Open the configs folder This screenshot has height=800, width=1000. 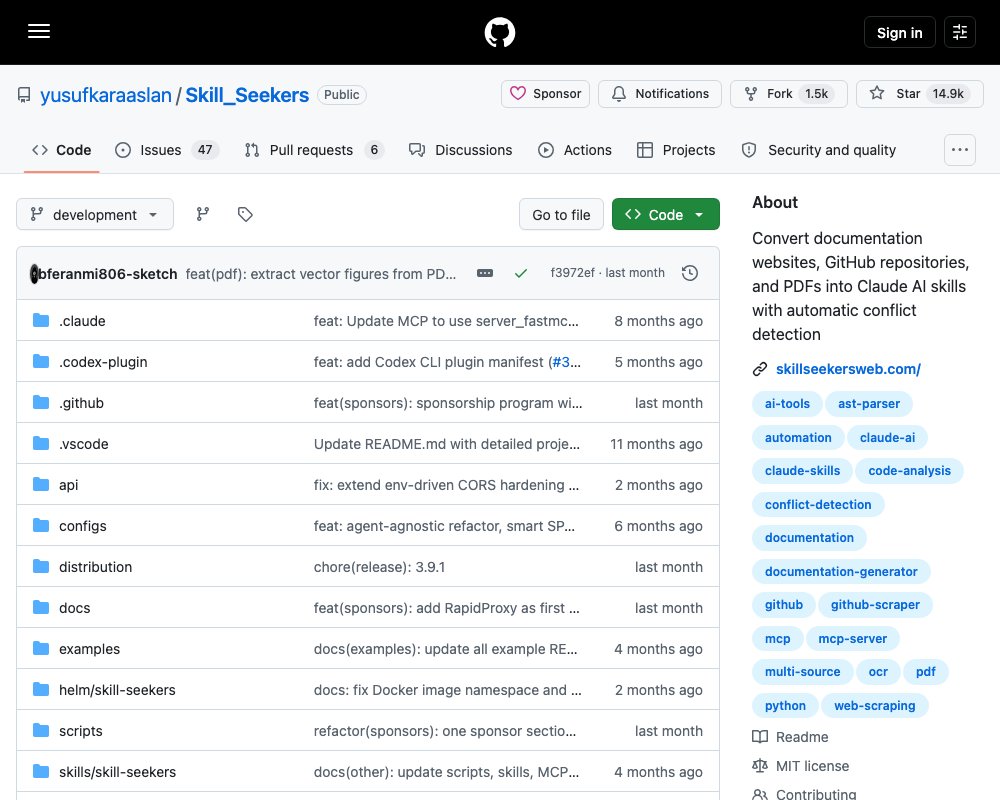point(83,526)
